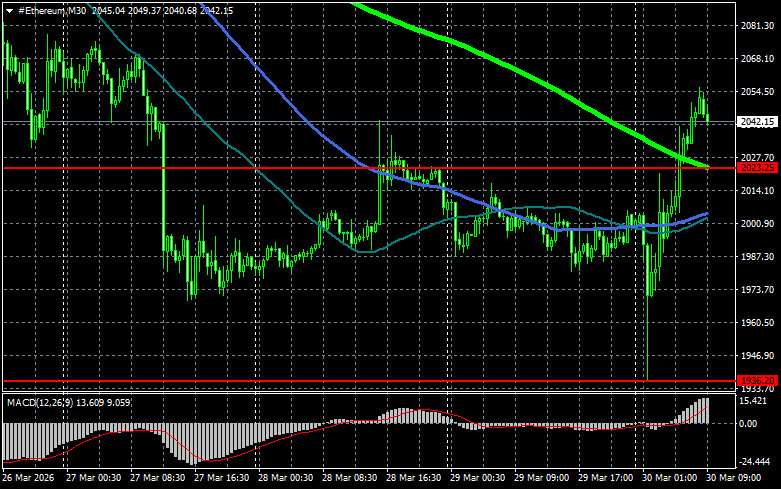The image size is (781, 489).
Task: Select the 30 Mar 01:00 time label
Action: [x=669, y=478]
